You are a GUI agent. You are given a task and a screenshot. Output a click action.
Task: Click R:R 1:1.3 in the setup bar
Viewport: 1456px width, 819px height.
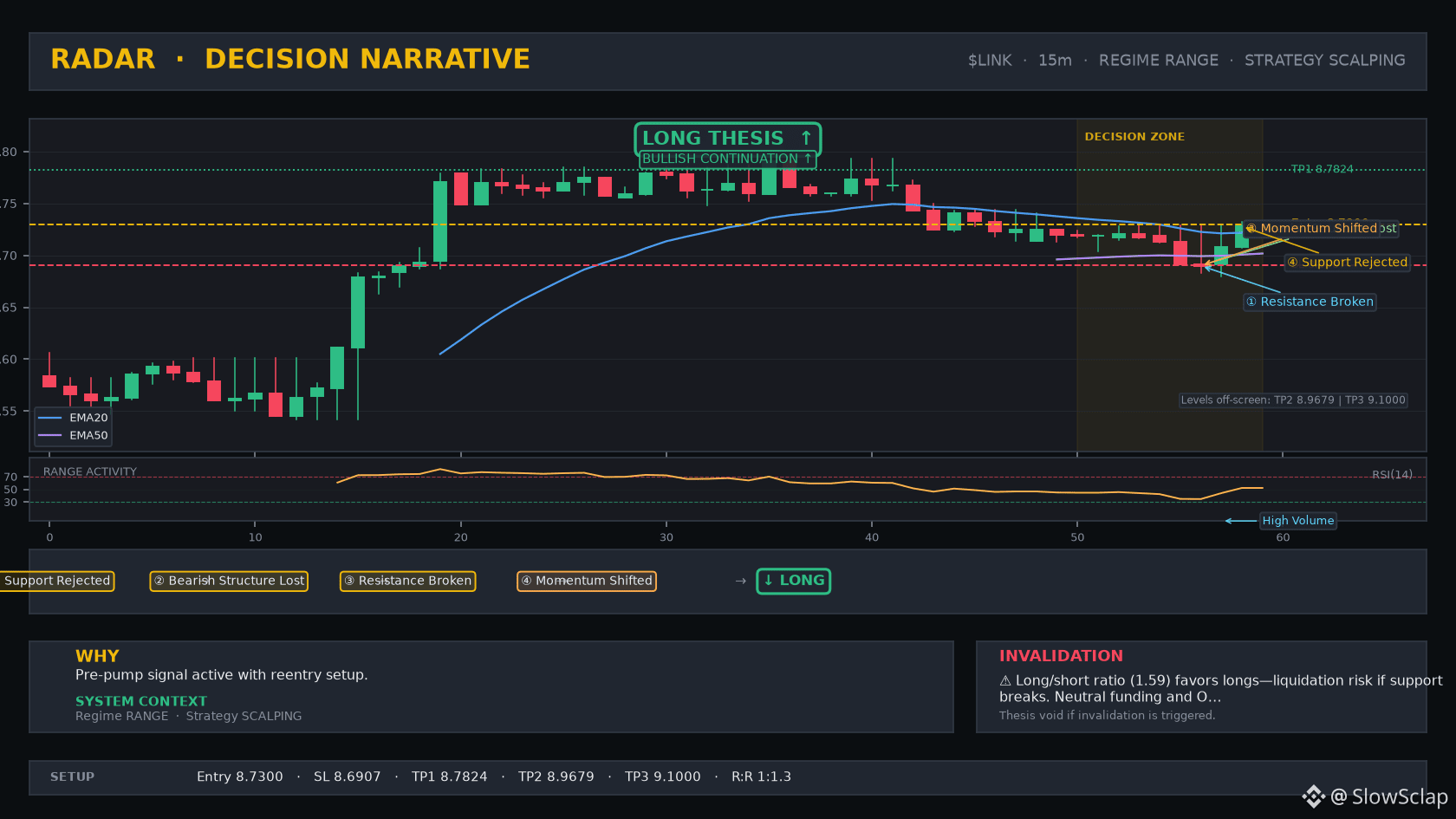(761, 777)
